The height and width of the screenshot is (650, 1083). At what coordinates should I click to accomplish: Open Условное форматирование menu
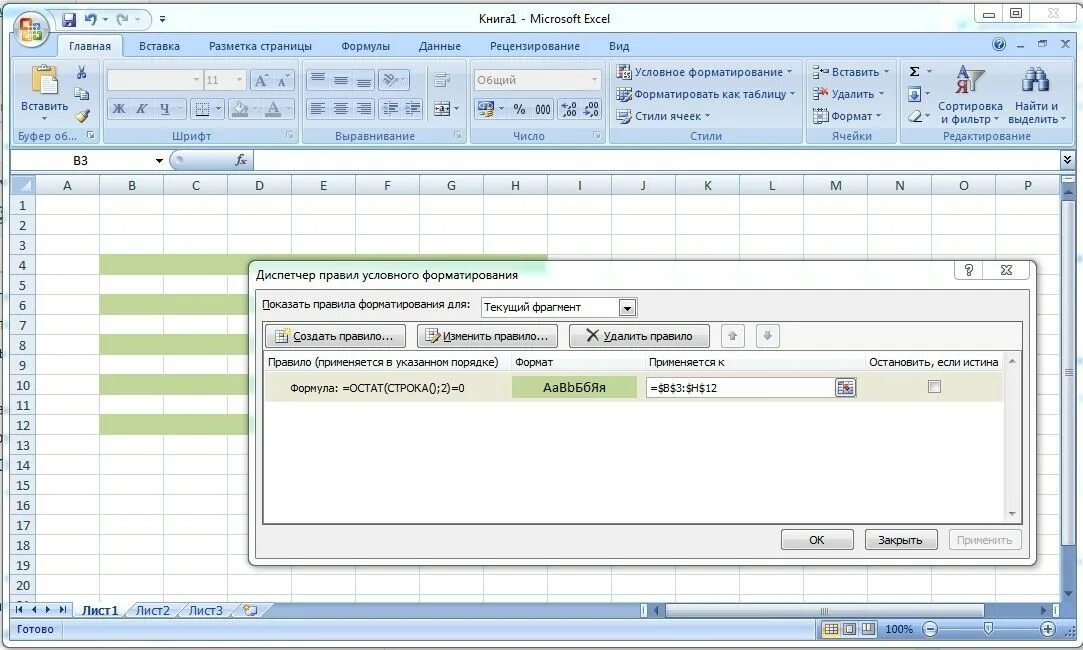click(705, 72)
